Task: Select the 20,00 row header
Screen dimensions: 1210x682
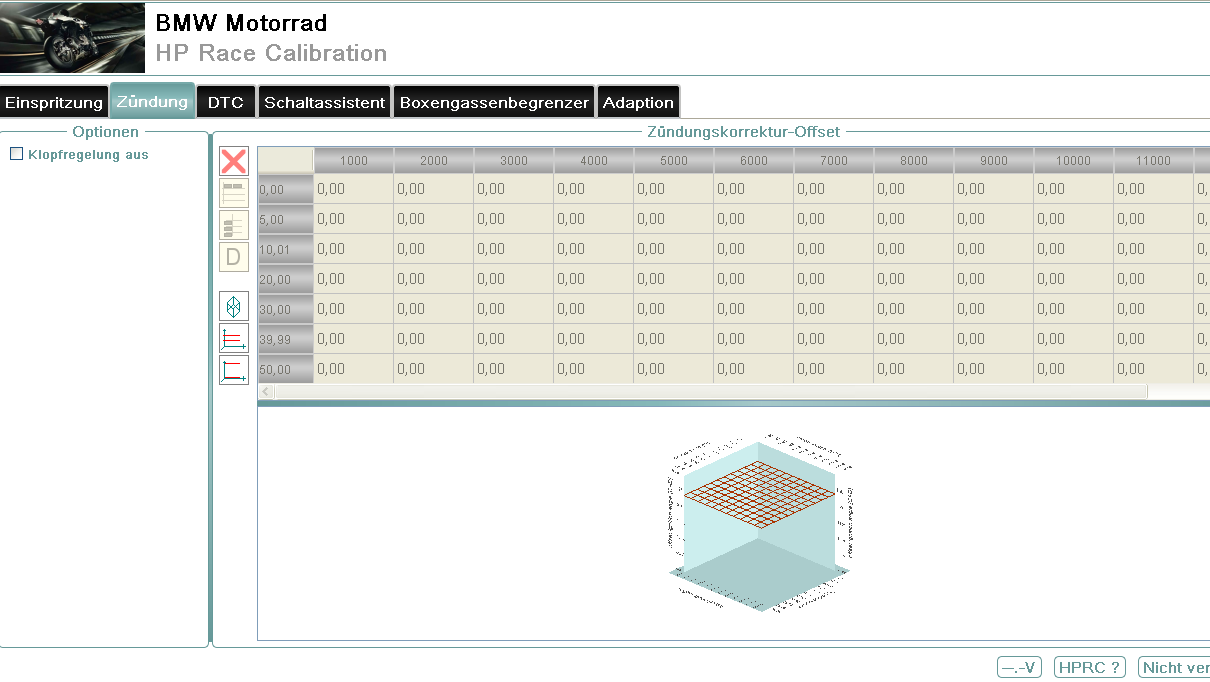Action: pyautogui.click(x=285, y=279)
